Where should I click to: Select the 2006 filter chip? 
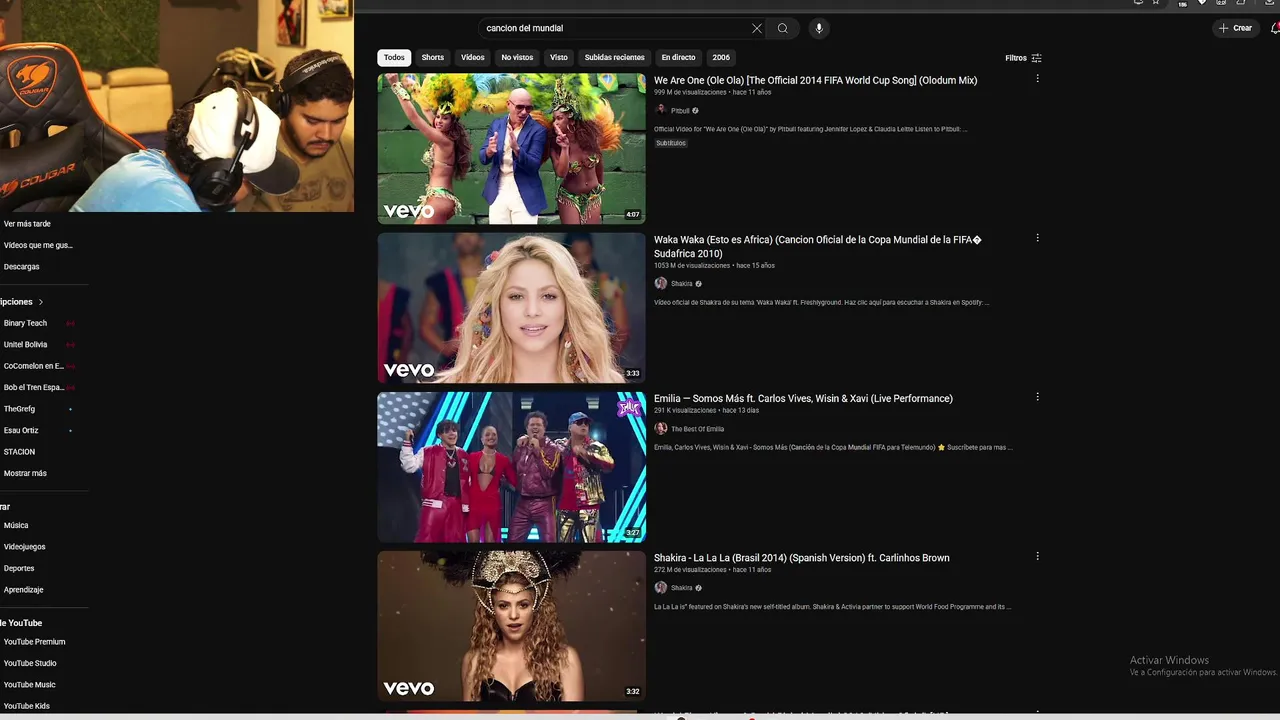tap(721, 57)
